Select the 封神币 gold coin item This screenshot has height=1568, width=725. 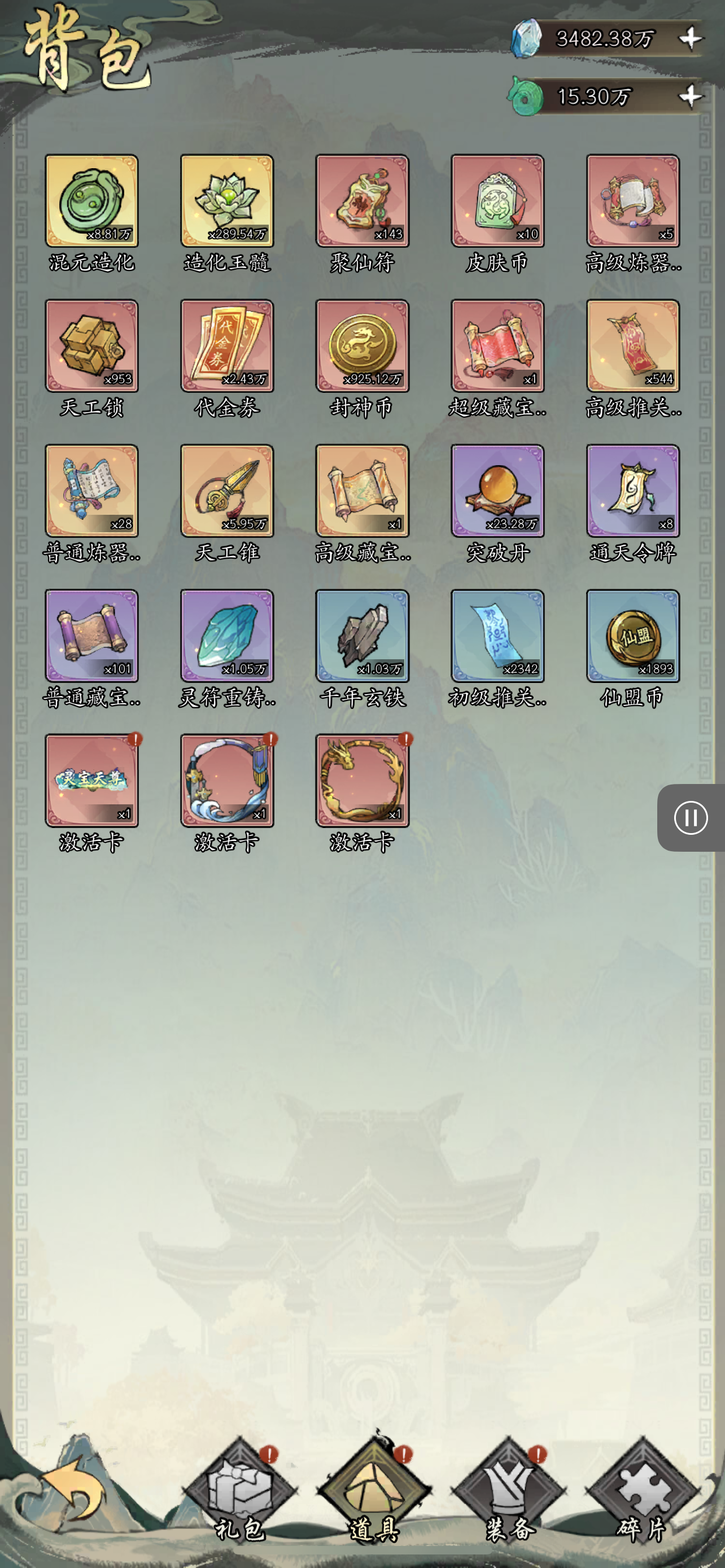[x=362, y=346]
